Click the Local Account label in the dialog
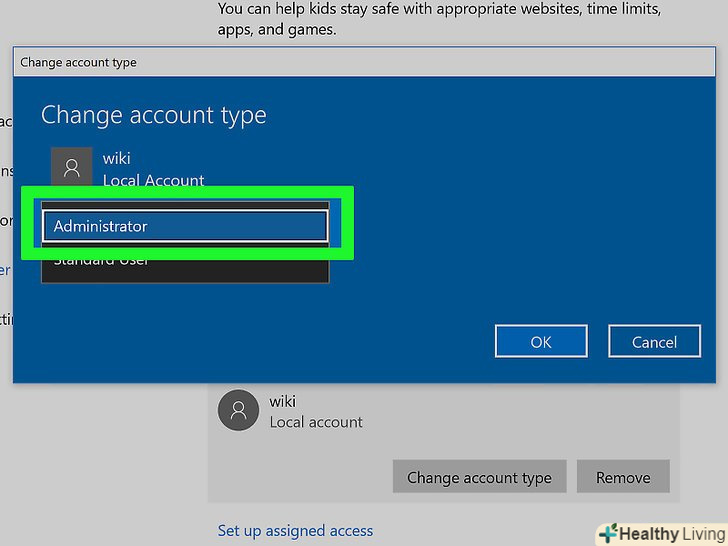728x546 pixels. 153,180
